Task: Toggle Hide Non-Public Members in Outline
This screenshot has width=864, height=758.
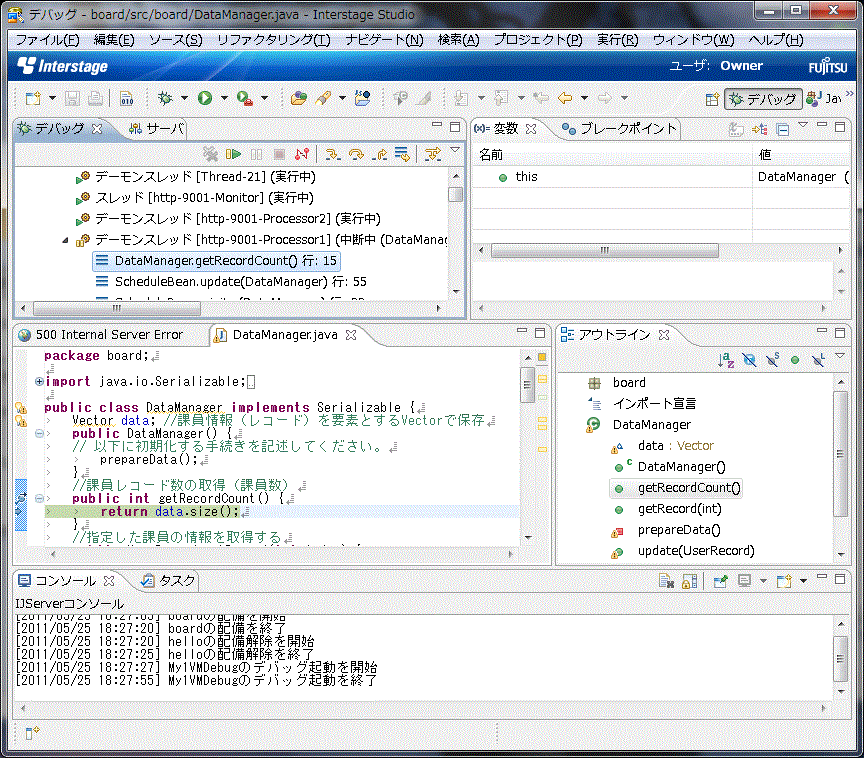Action: click(x=795, y=360)
